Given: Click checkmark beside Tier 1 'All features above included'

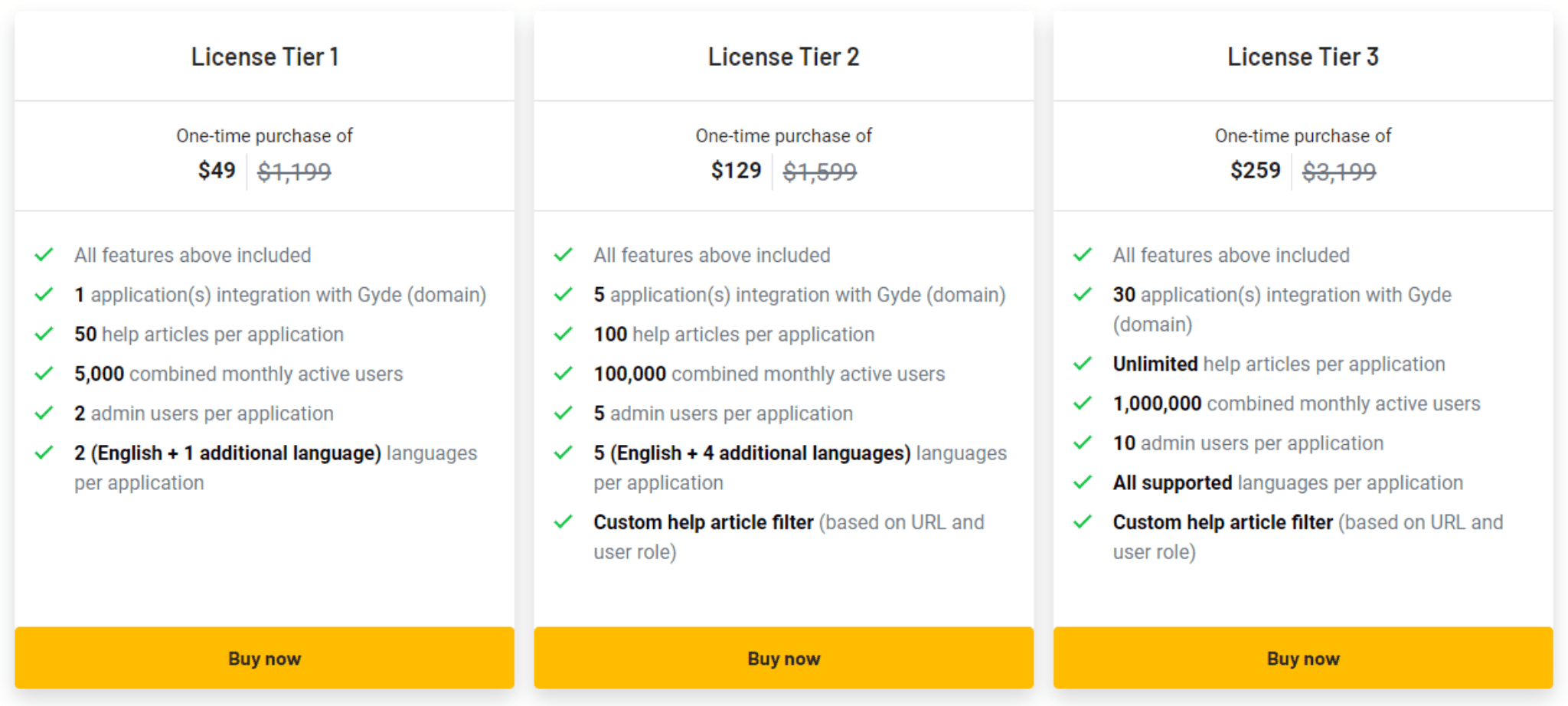Looking at the screenshot, I should pos(44,254).
